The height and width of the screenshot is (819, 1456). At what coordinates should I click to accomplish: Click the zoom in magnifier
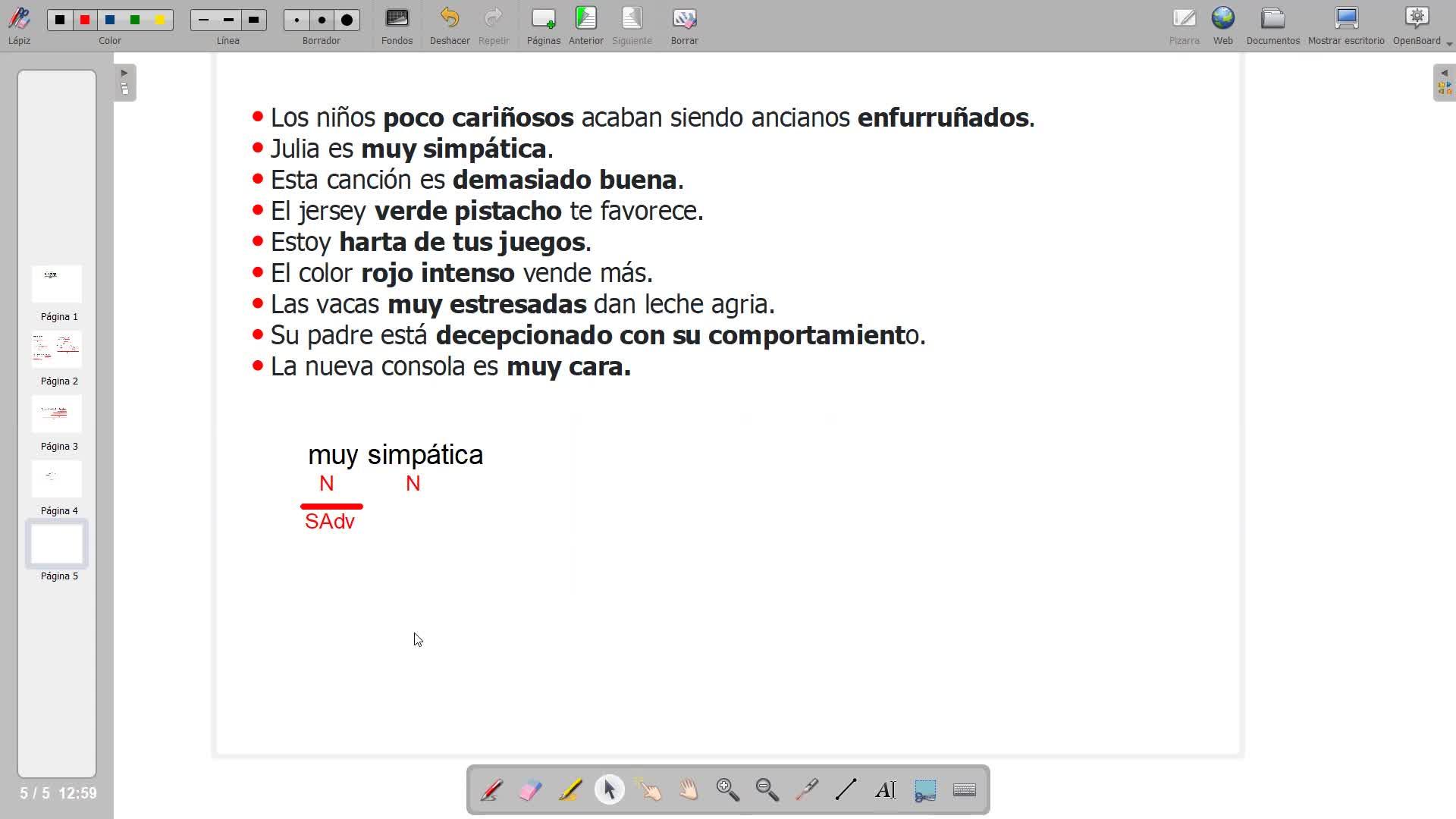pyautogui.click(x=728, y=790)
